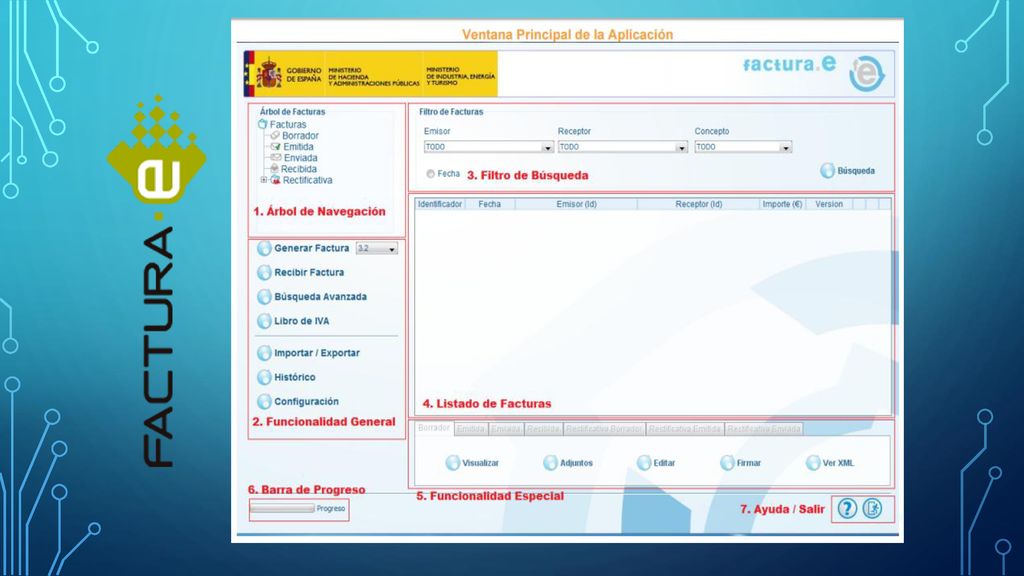The width and height of the screenshot is (1024, 576).
Task: Sort by the Receptor (Id) column header
Action: tap(698, 204)
